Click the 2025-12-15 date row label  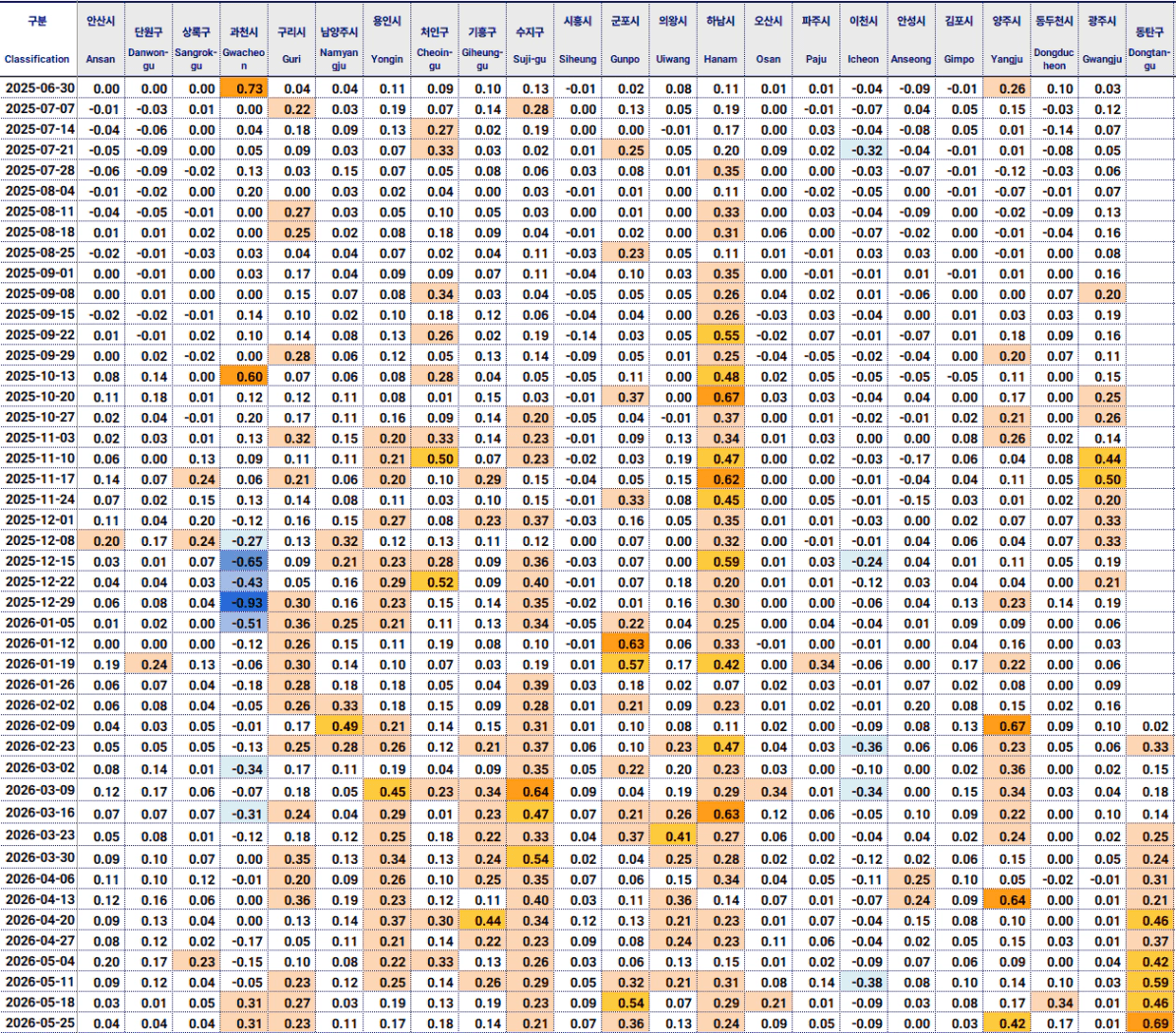(39, 562)
